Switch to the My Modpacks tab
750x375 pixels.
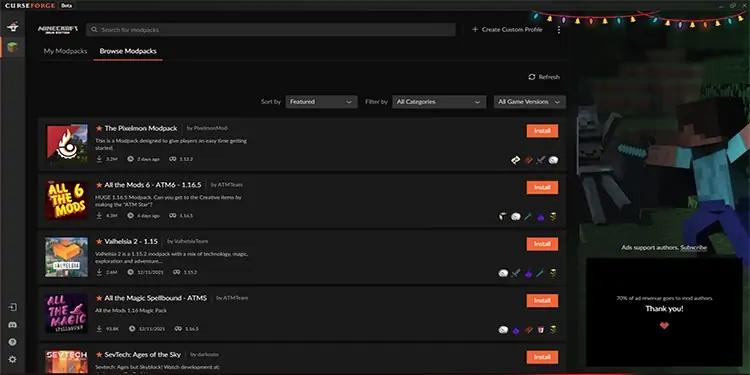65,51
